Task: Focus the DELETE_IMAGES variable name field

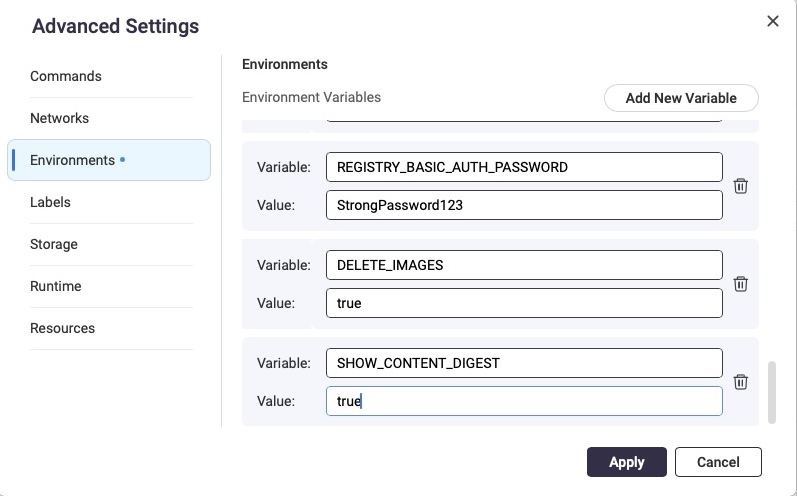Action: point(524,265)
